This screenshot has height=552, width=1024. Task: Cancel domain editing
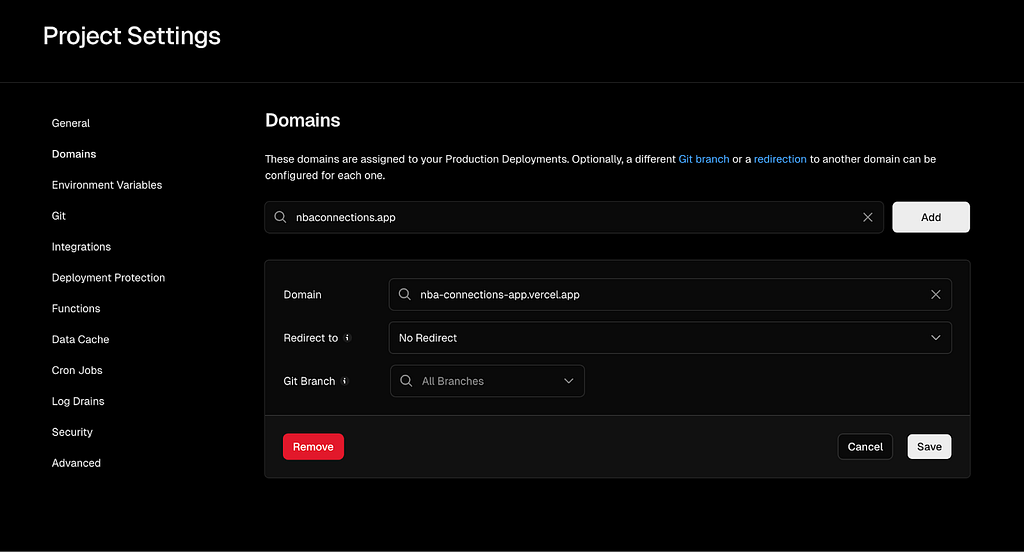[x=865, y=447]
